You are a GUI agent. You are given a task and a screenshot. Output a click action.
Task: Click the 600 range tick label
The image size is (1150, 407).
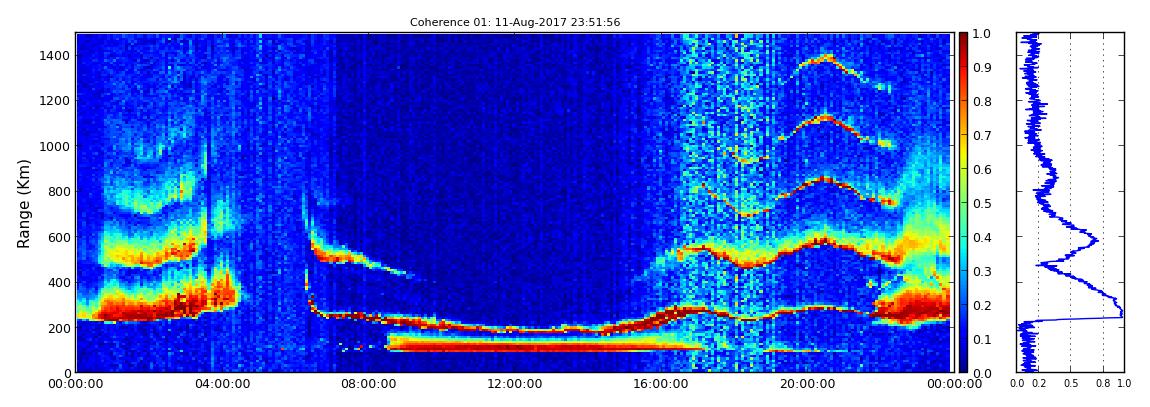pyautogui.click(x=58, y=238)
